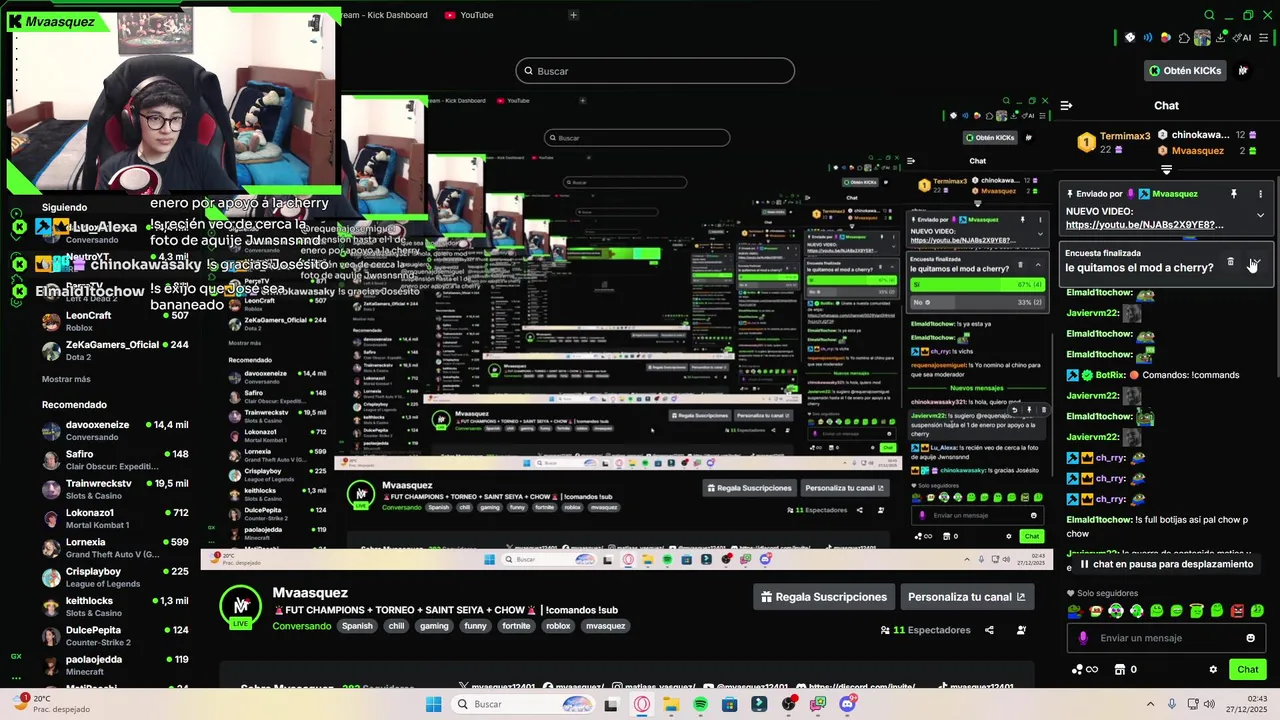Screen dimensions: 1280x720
Task: Click BotRix username in chat
Action: [x=1111, y=375]
